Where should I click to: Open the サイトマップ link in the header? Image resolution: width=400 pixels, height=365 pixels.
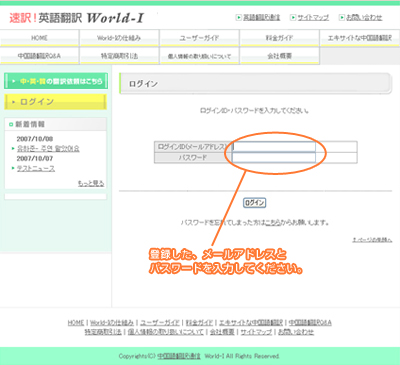[x=313, y=17]
